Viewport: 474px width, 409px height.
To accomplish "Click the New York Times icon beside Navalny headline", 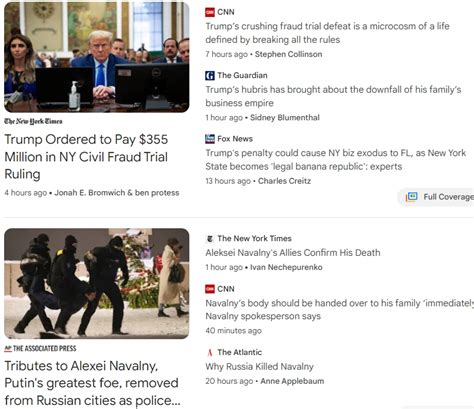I will tap(210, 239).
